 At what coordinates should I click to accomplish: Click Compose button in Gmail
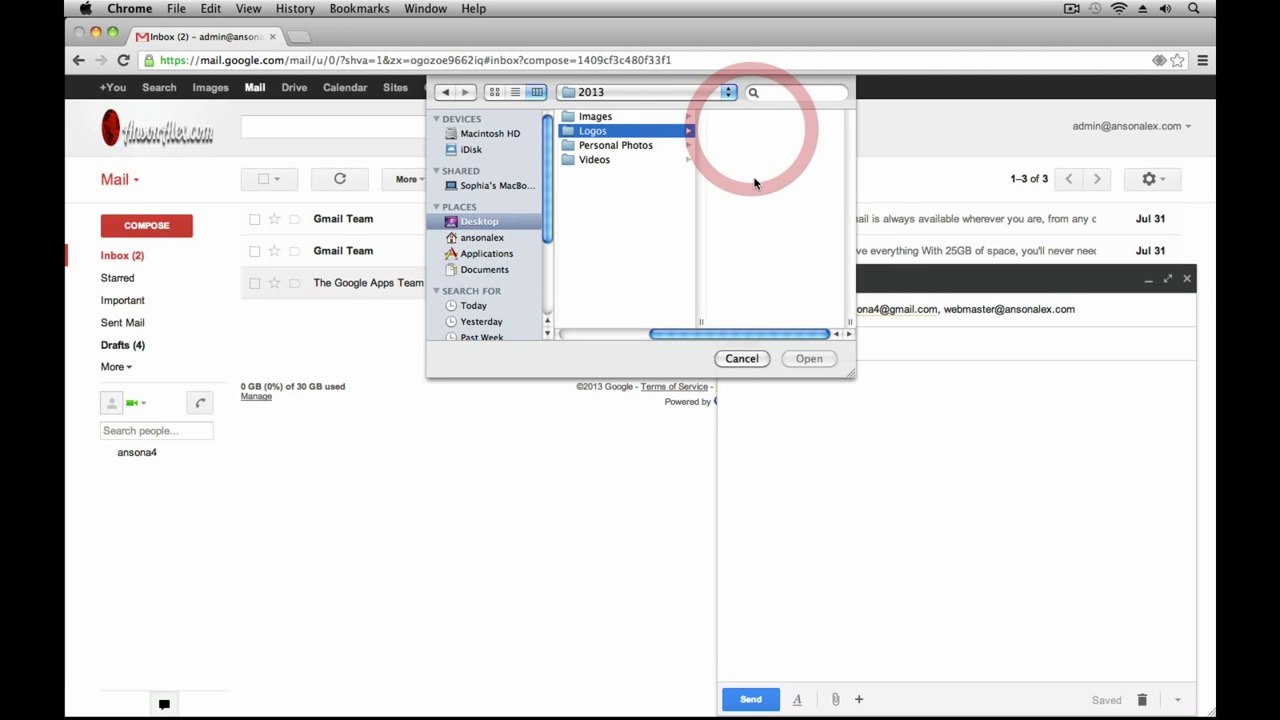[146, 226]
